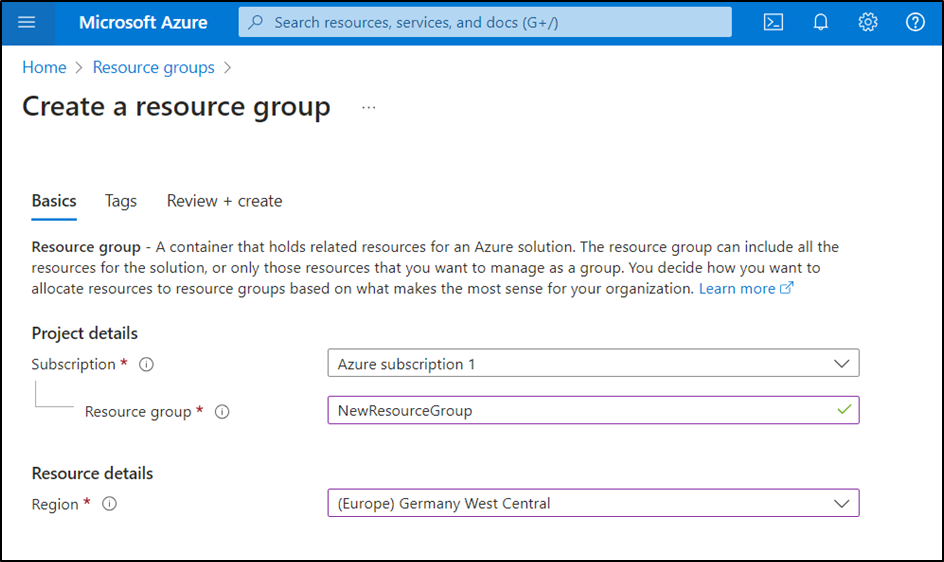
Task: Switch to the Tags tab
Action: pyautogui.click(x=121, y=201)
